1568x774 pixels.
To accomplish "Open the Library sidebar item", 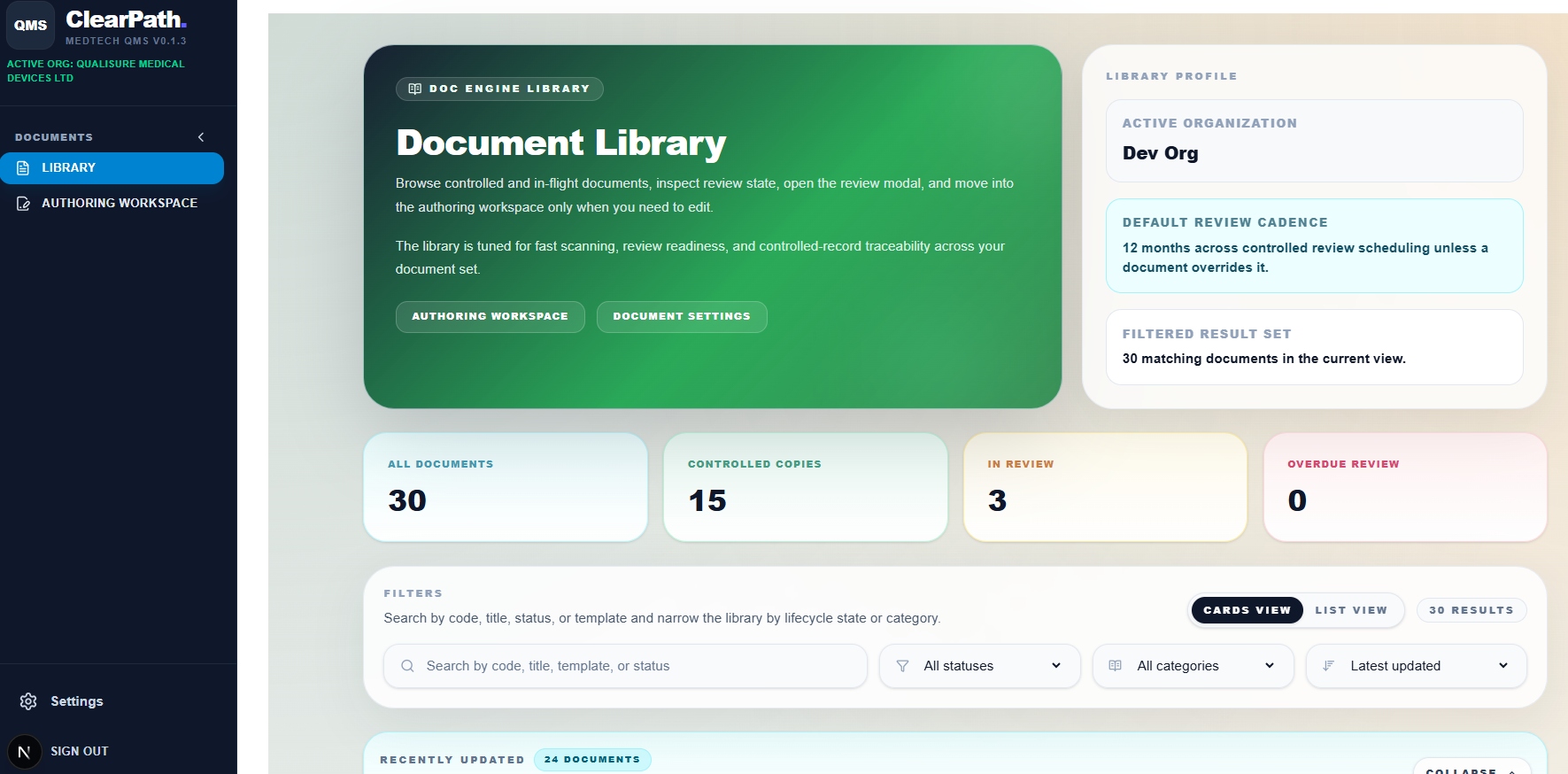I will point(112,168).
